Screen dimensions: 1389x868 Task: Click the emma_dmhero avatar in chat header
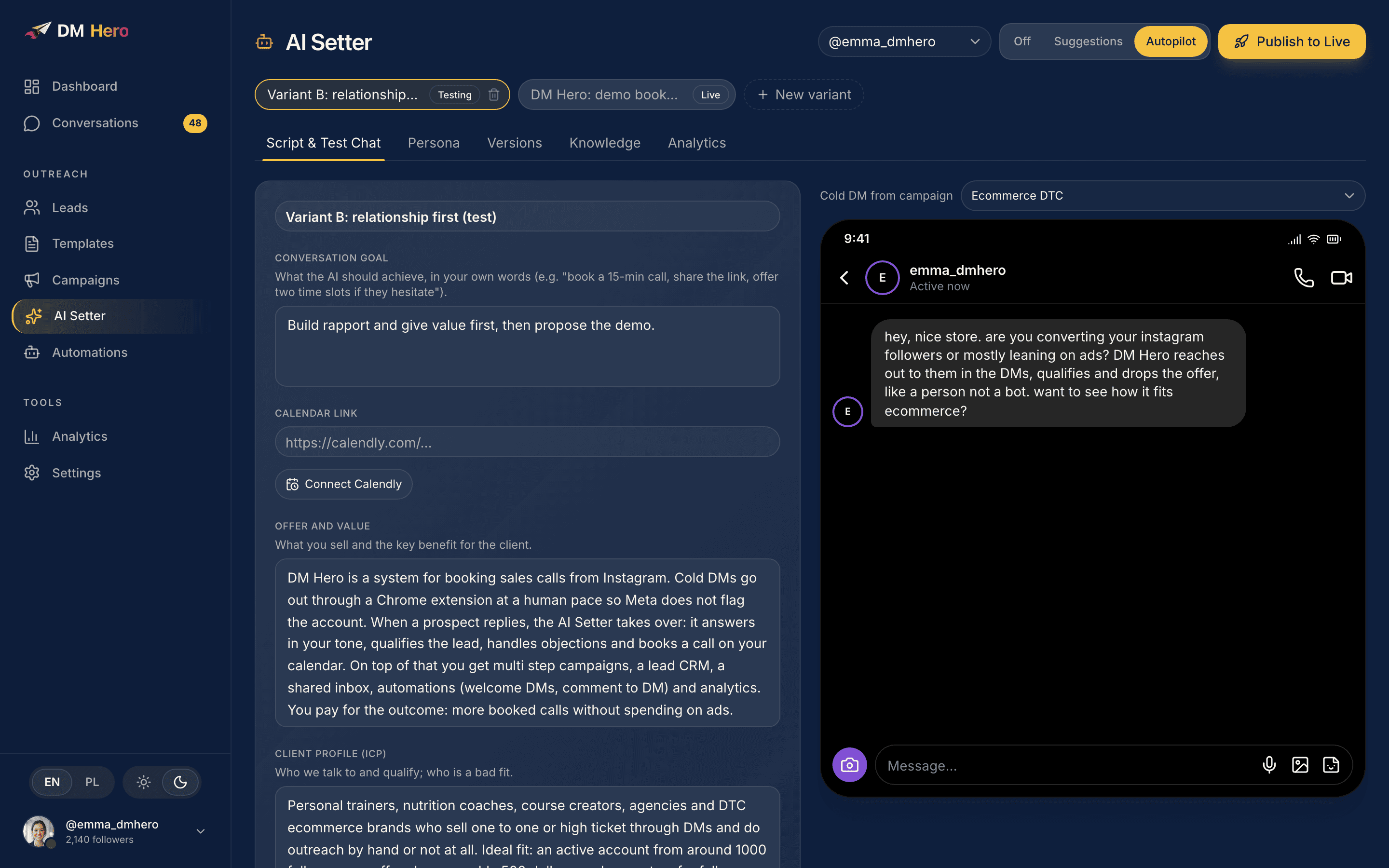pyautogui.click(x=882, y=278)
